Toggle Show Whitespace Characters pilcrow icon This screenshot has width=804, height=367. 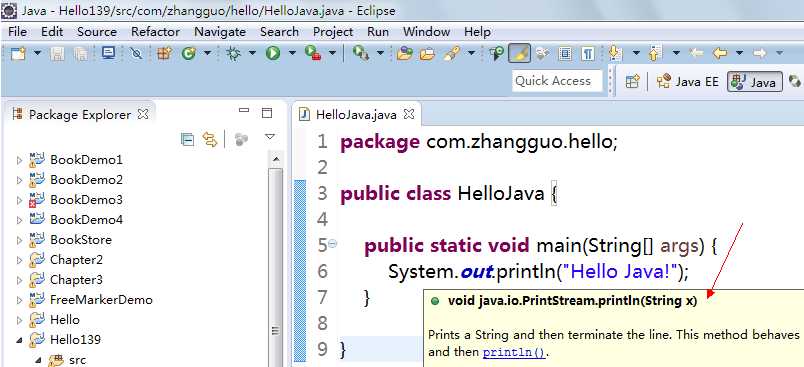pos(588,53)
